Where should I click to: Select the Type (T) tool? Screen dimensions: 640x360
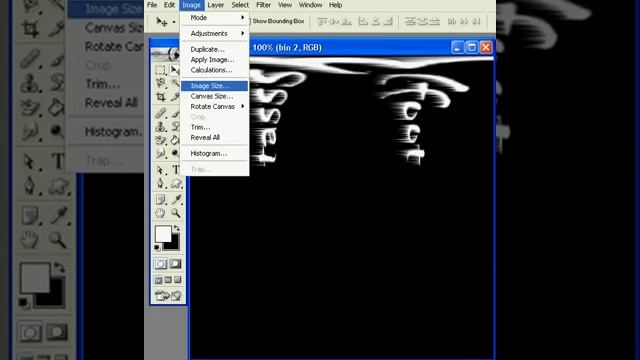(176, 169)
